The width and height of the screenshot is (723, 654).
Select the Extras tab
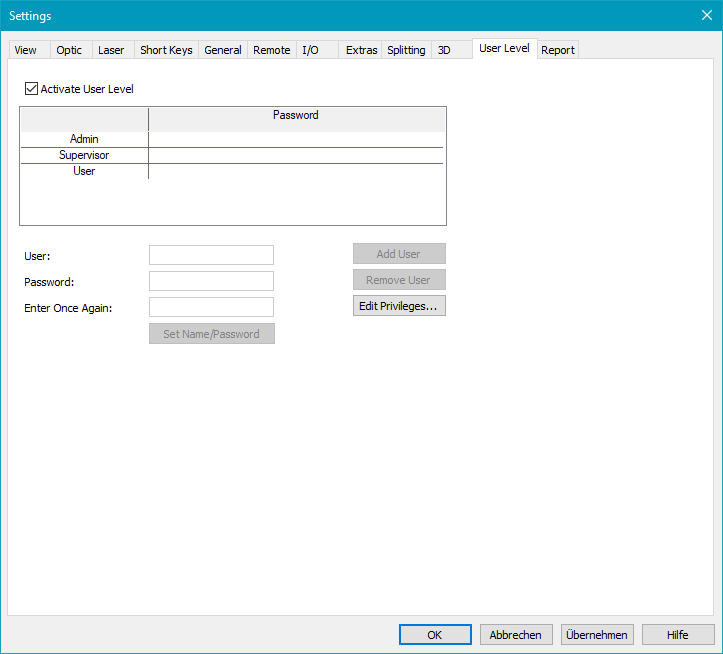(361, 50)
